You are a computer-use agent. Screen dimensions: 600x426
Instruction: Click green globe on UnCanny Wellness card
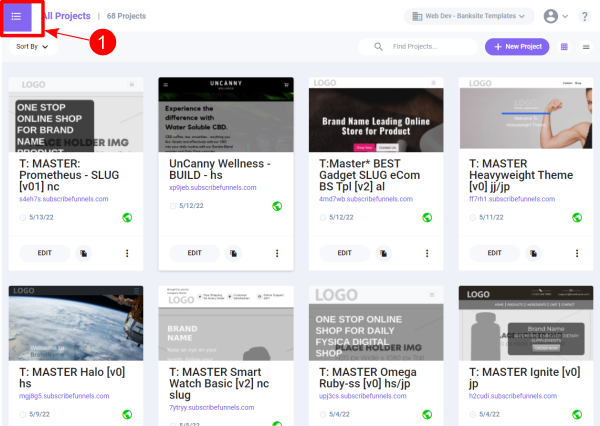click(276, 207)
